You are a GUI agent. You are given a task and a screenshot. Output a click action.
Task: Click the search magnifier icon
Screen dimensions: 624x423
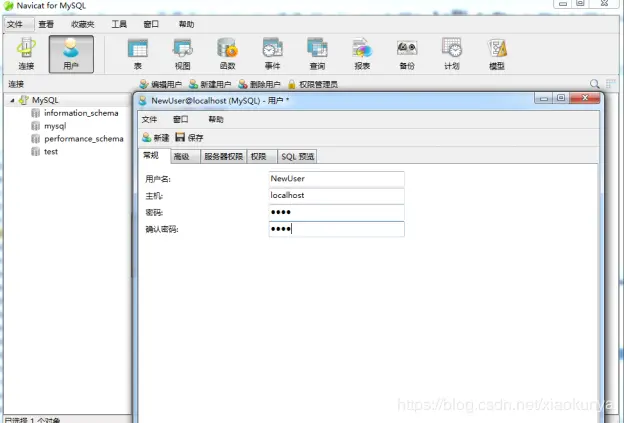(595, 84)
